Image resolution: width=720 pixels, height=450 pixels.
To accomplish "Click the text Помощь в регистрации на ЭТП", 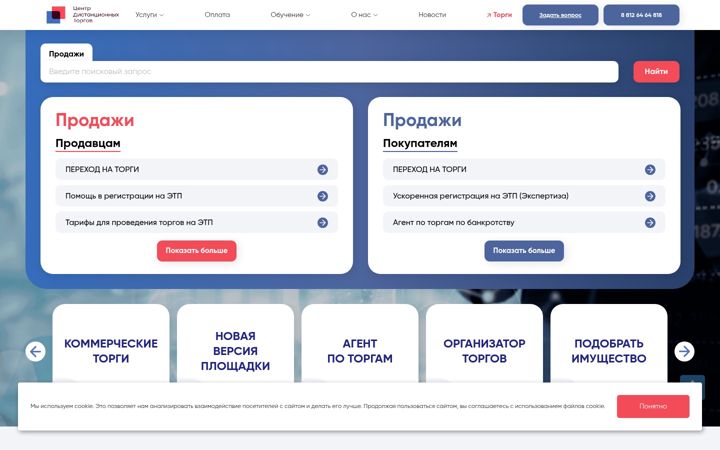I will [x=124, y=196].
